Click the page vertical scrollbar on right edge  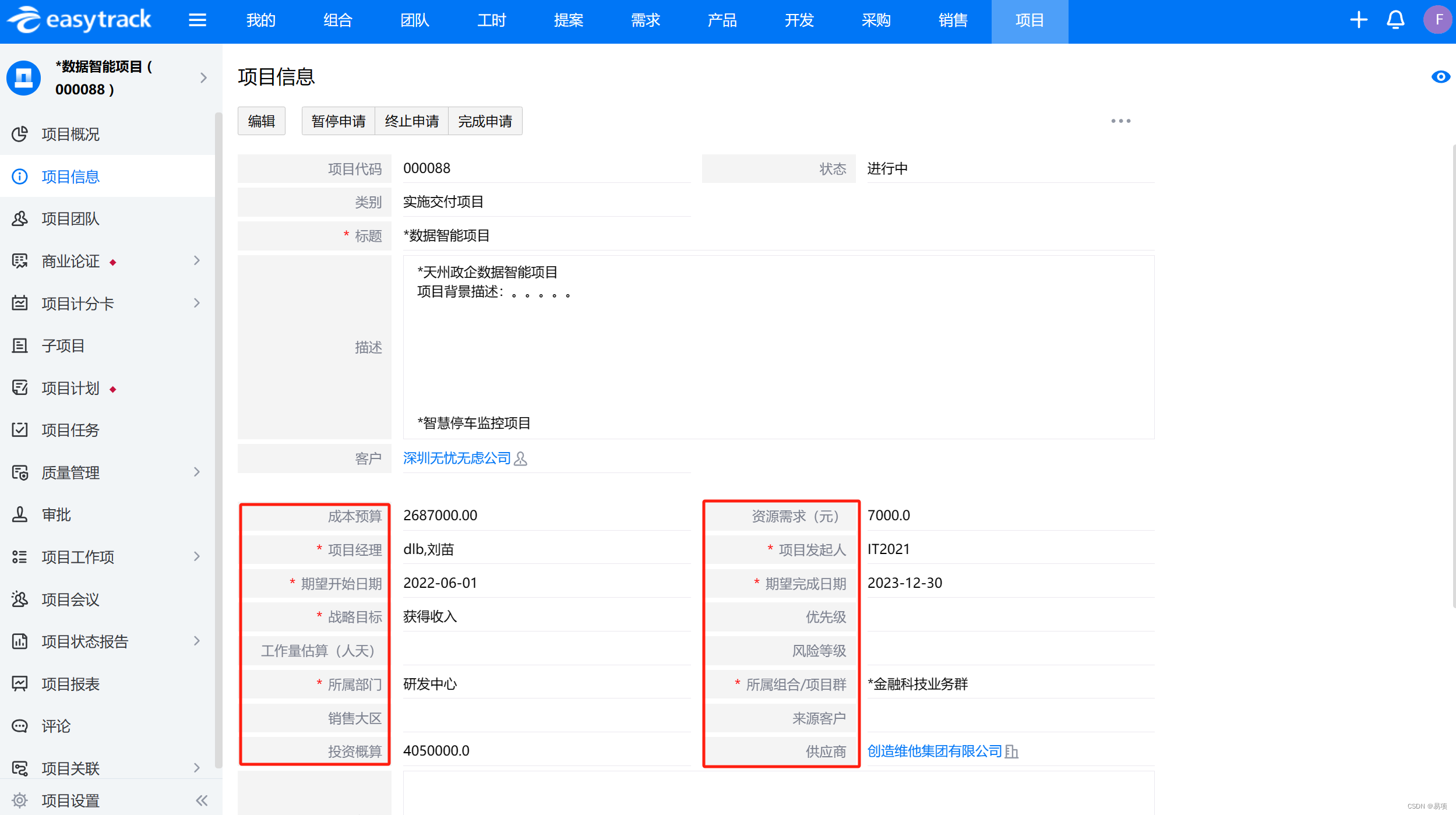pos(1454,376)
